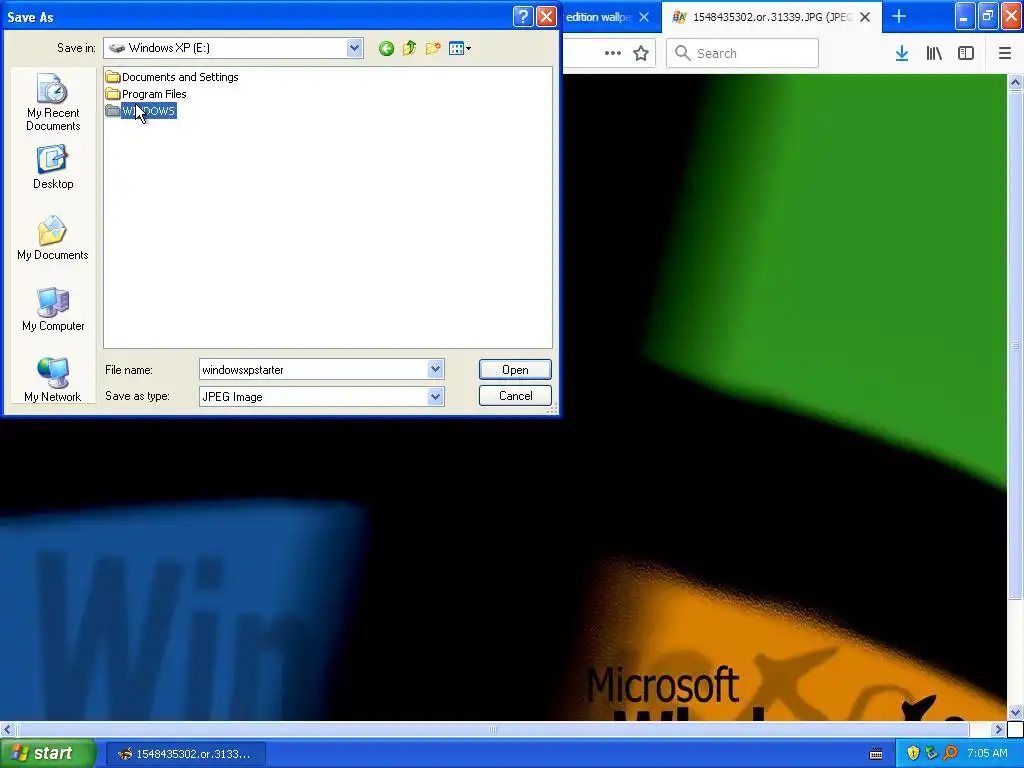The height and width of the screenshot is (768, 1024).
Task: Click the Open button
Action: (x=515, y=370)
